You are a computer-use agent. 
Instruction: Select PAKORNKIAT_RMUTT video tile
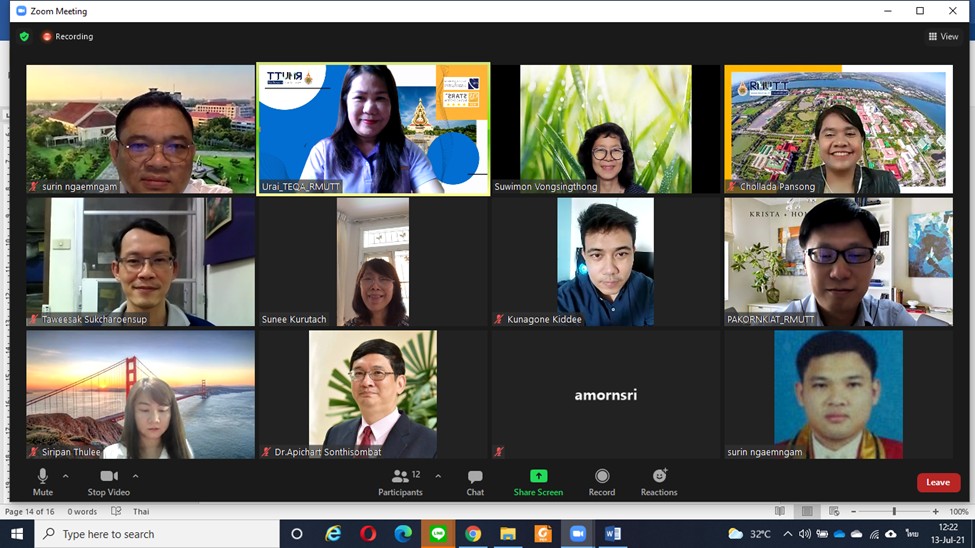839,261
